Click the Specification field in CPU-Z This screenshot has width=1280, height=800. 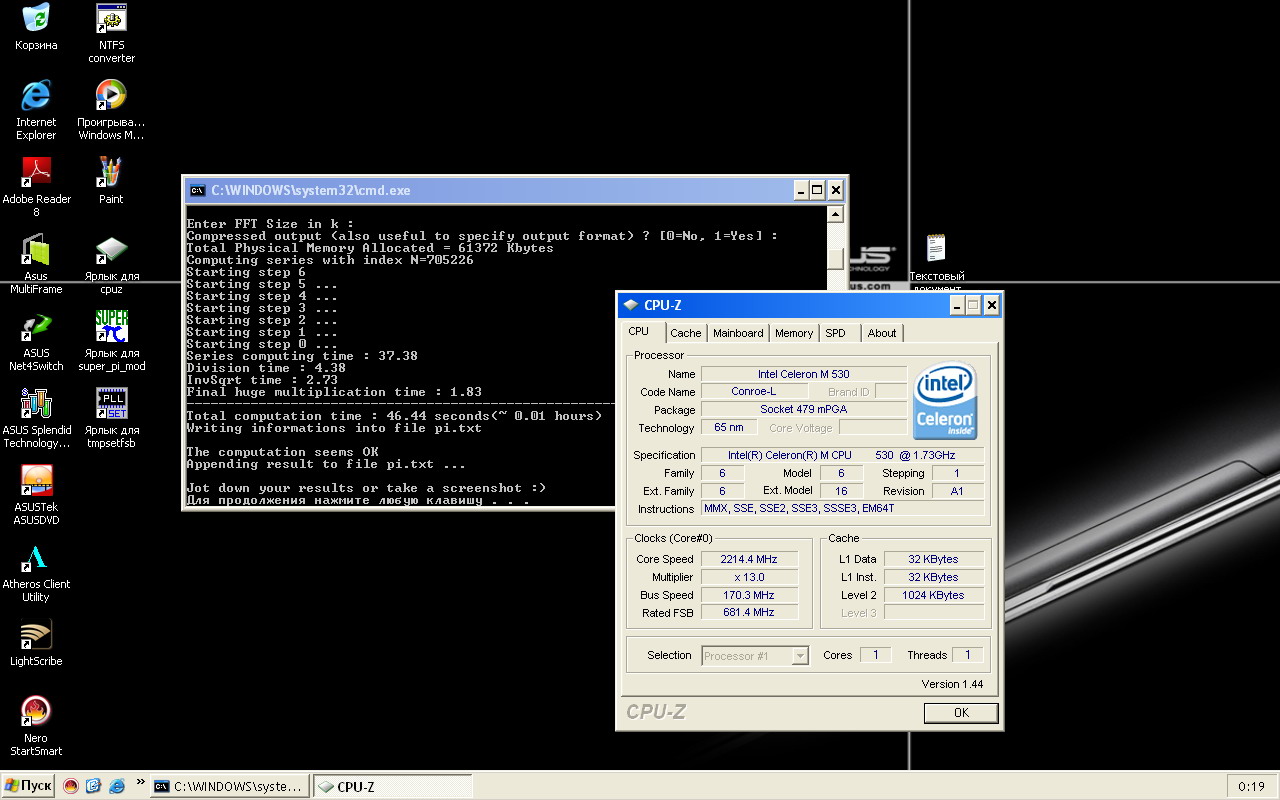(843, 455)
